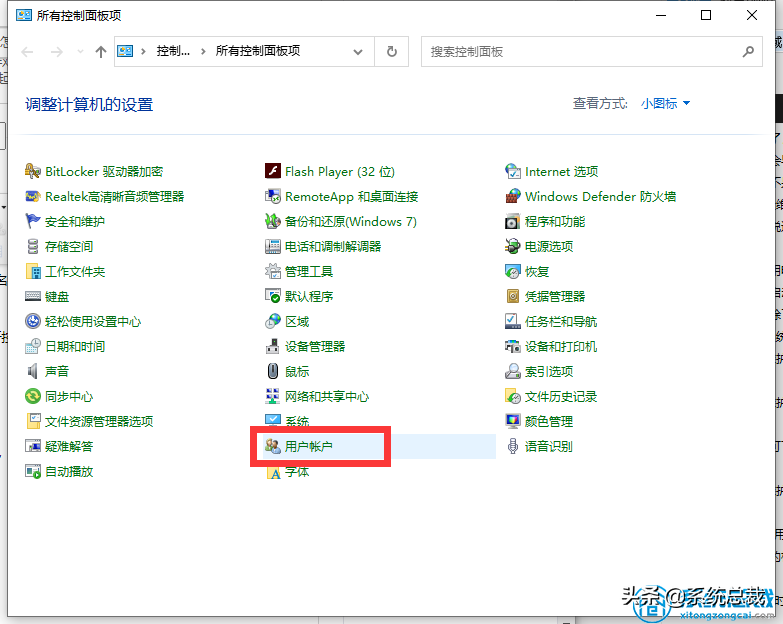Click the search magnifier icon
The width and height of the screenshot is (783, 624).
point(748,51)
